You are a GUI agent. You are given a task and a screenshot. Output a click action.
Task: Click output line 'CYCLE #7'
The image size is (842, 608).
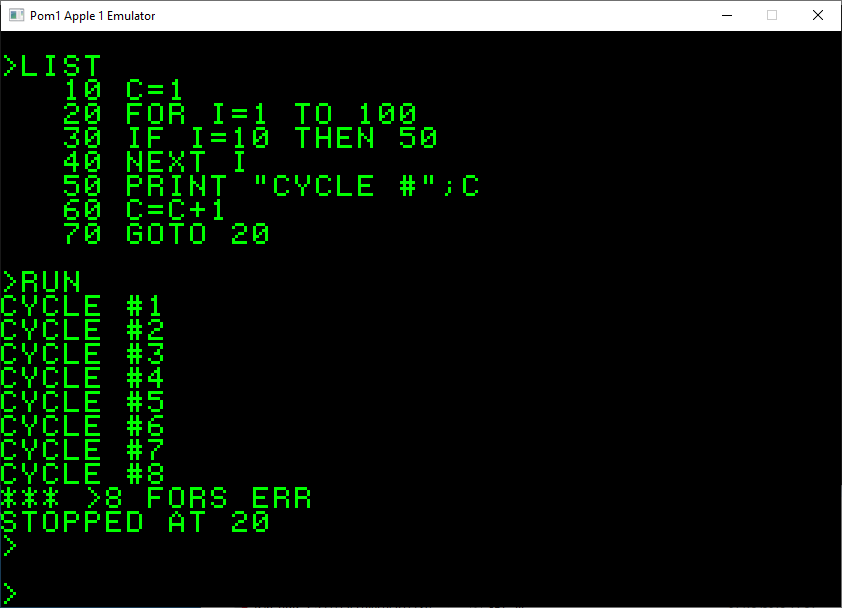tap(82, 450)
